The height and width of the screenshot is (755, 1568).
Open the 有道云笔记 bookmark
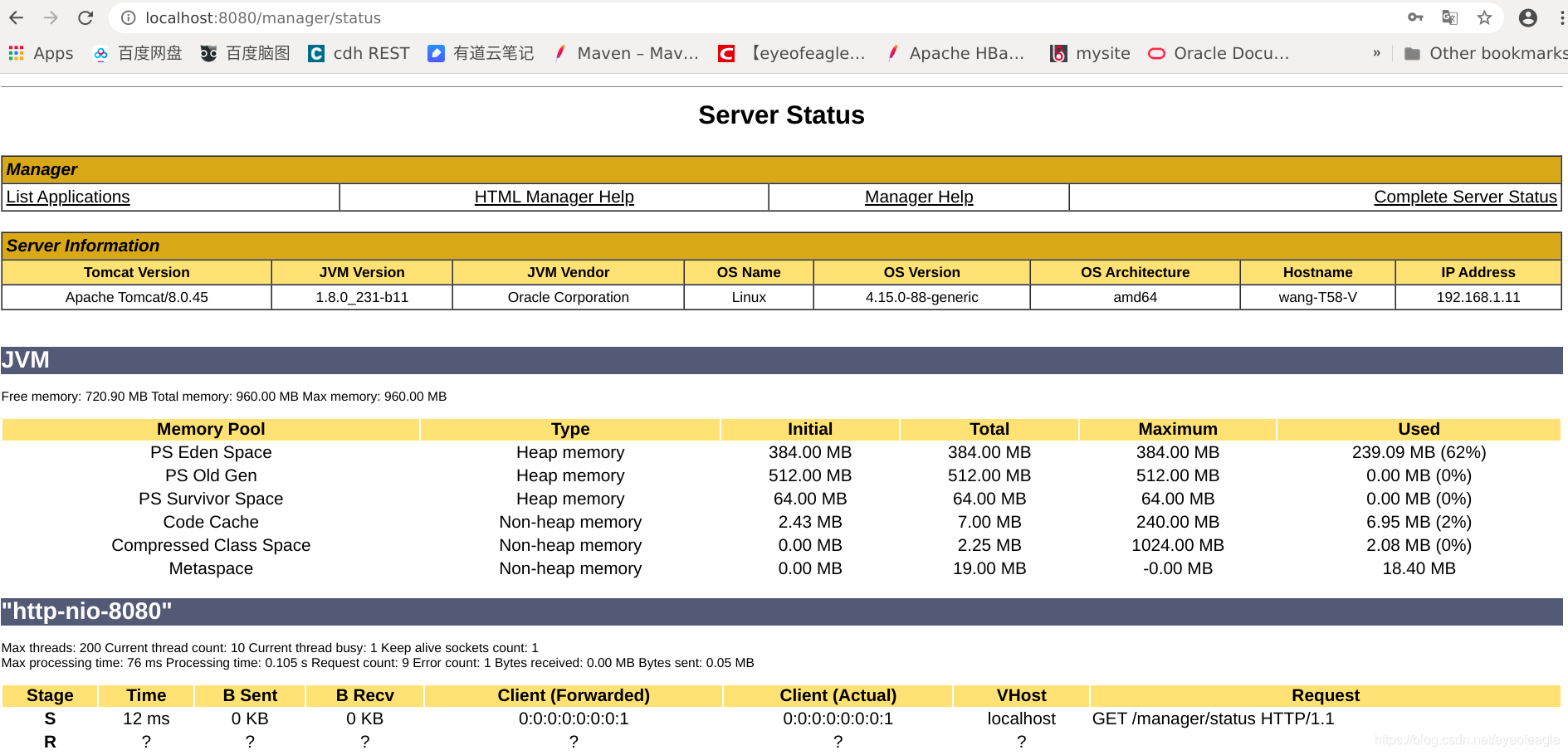click(x=481, y=53)
